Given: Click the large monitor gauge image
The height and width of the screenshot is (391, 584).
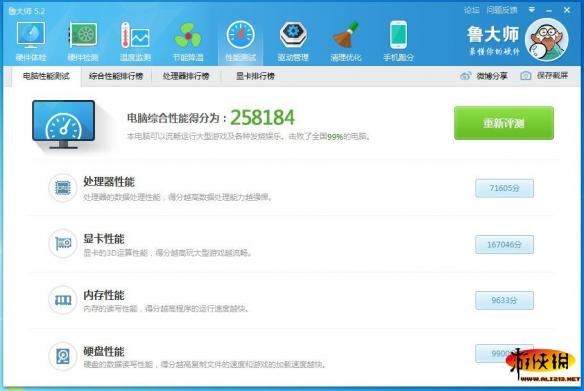Looking at the screenshot, I should 64,124.
